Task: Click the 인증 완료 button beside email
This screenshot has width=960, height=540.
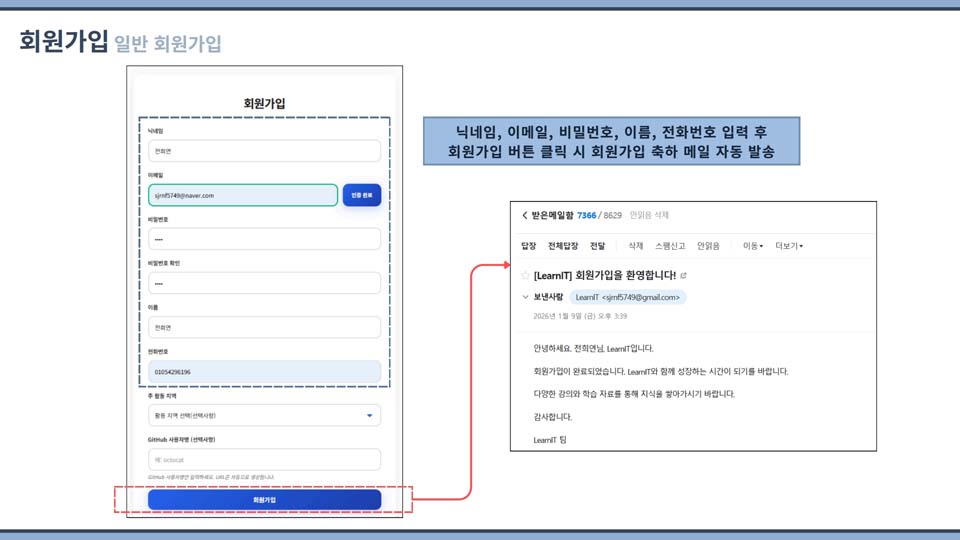Action: (361, 195)
